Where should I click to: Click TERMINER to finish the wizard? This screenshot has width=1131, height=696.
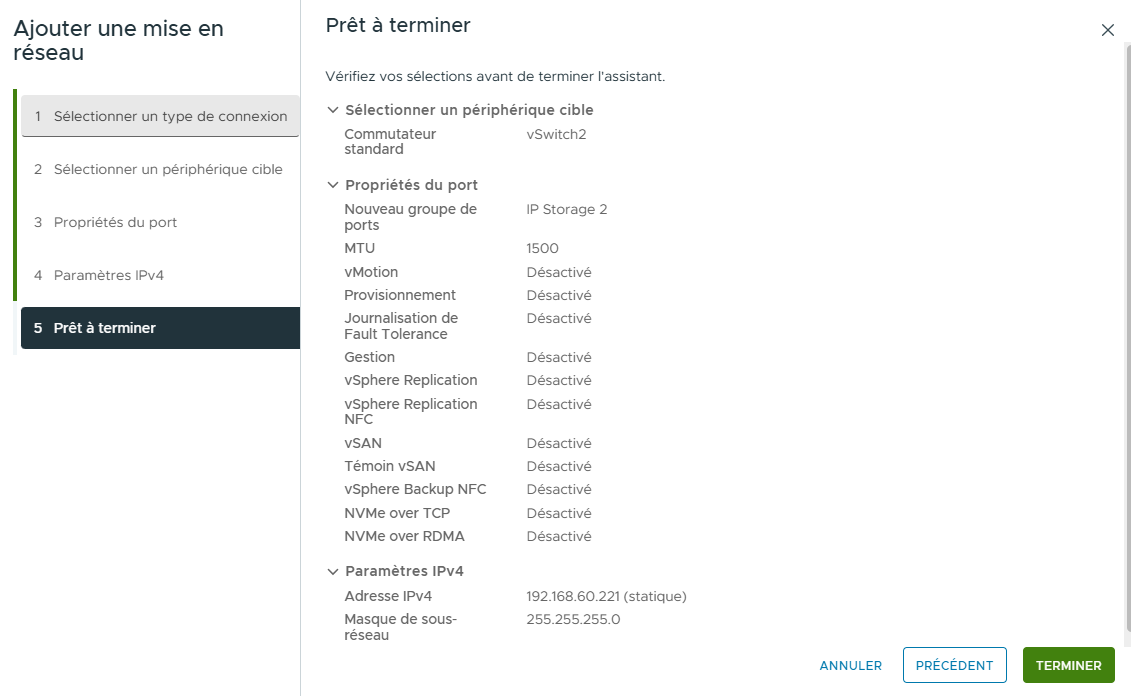point(1068,665)
